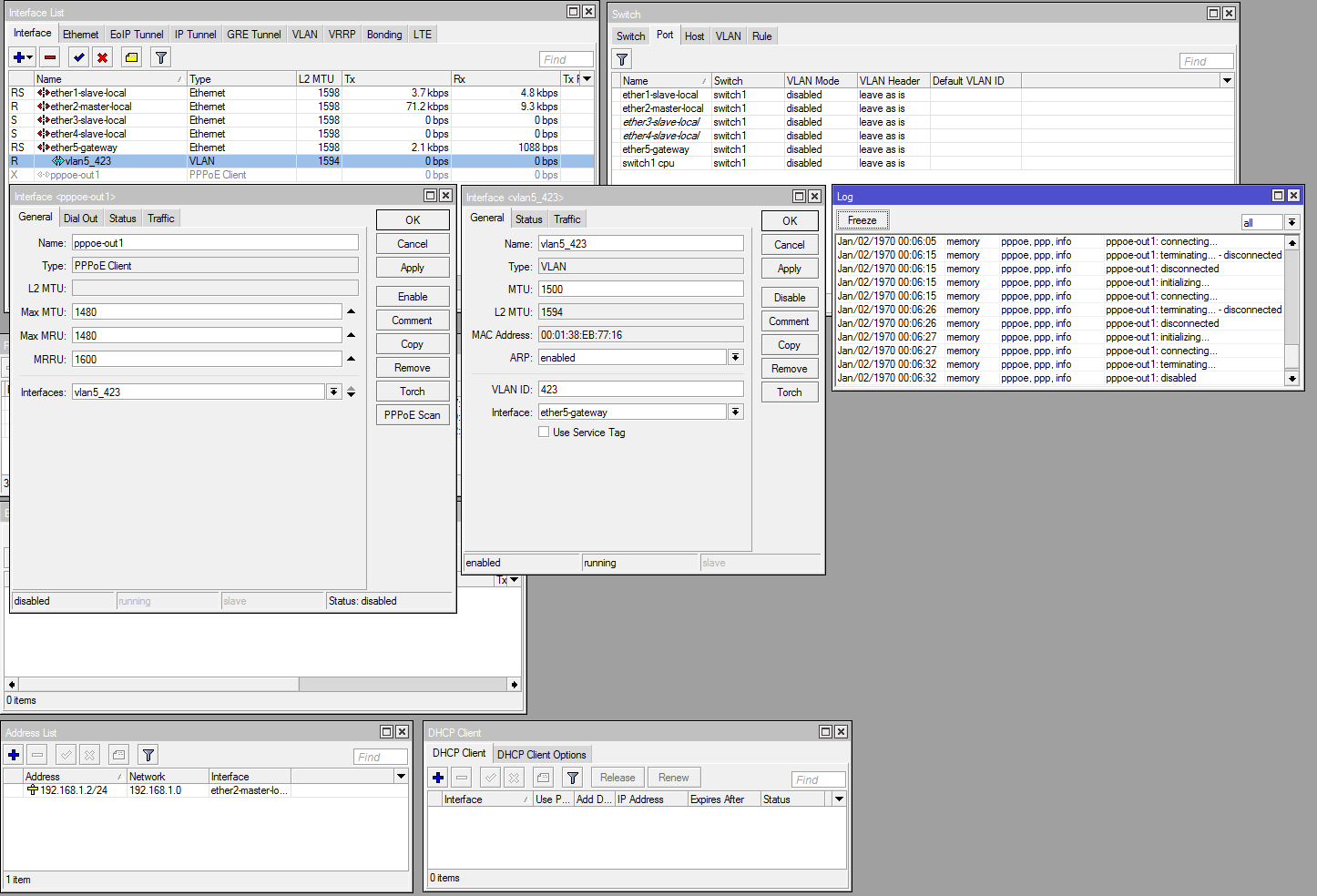The width and height of the screenshot is (1317, 896).
Task: Click the Freeze button in Log window
Action: (862, 220)
